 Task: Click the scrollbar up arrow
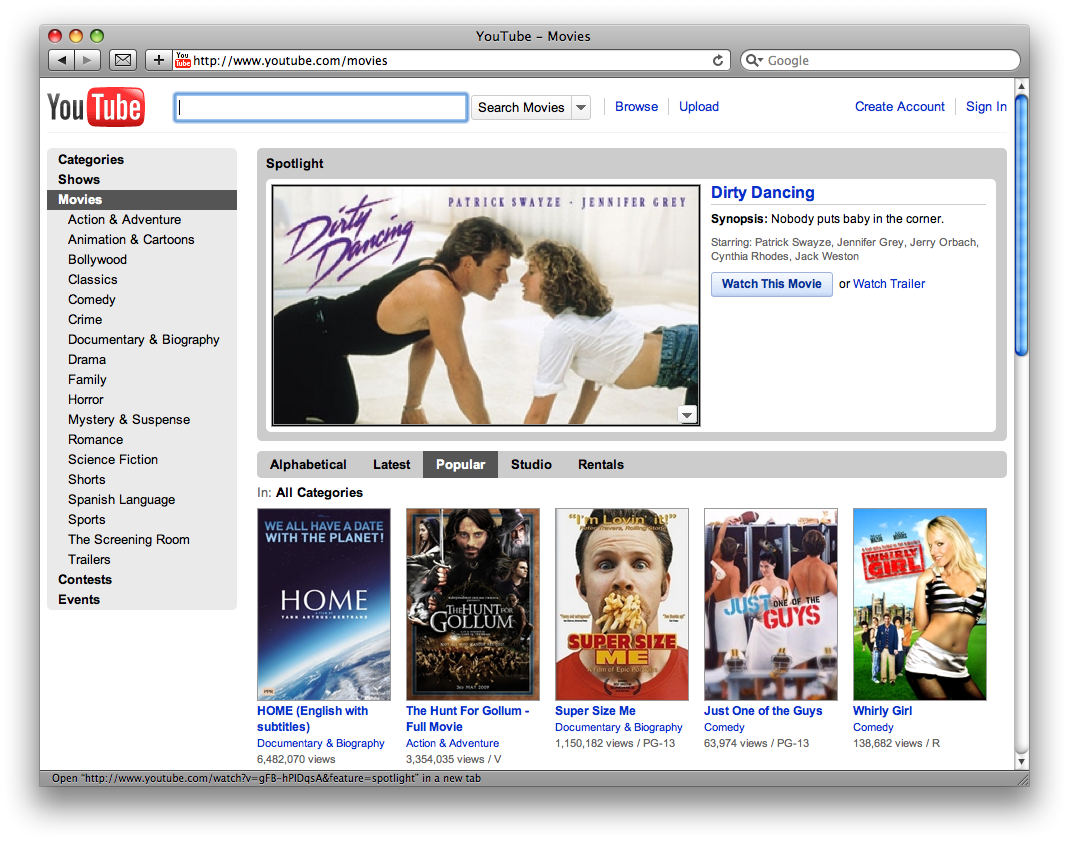click(x=1021, y=86)
